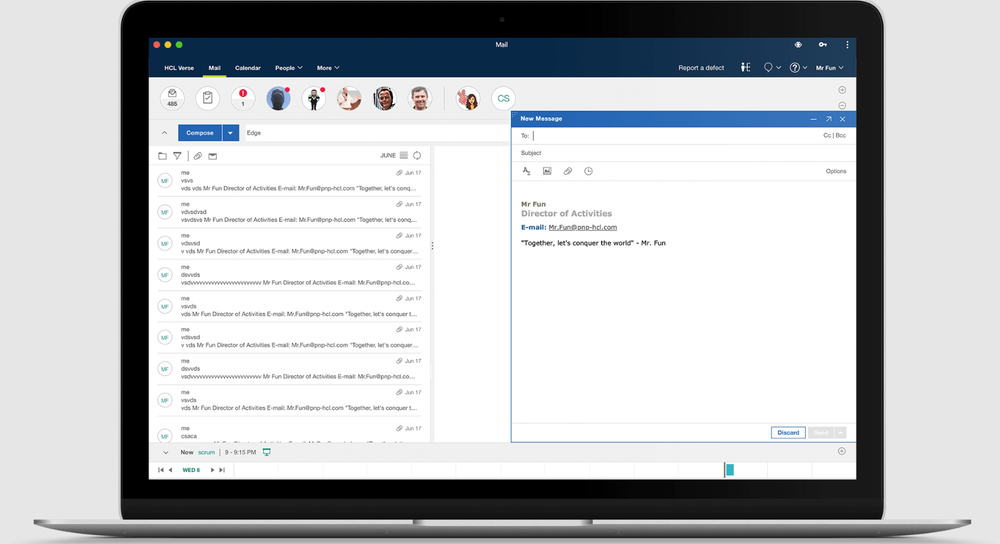Open the message with subject vsvs
Screen dimensions: 1000x544
pos(290,180)
